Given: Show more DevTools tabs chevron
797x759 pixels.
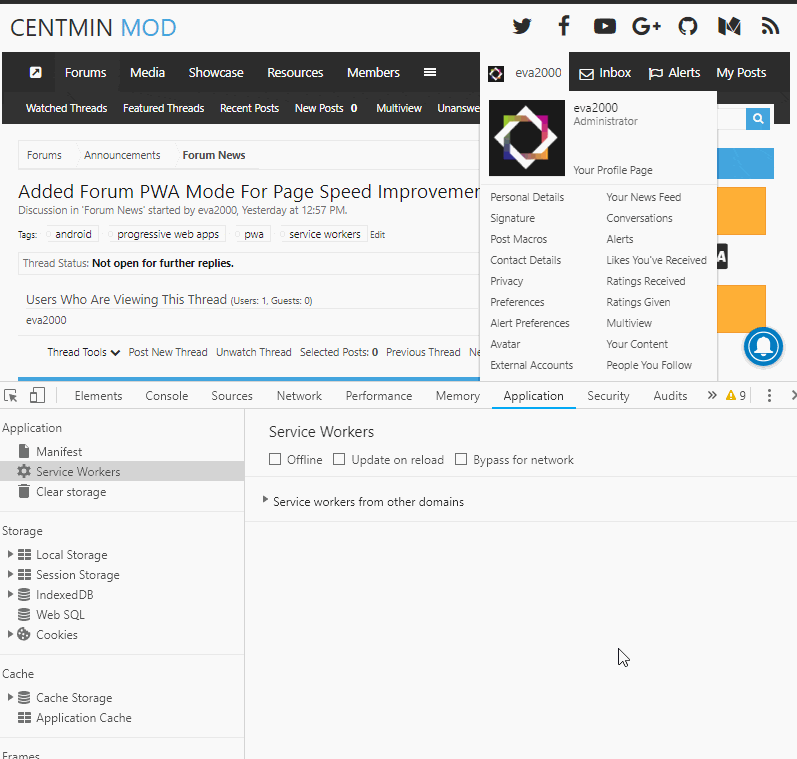Looking at the screenshot, I should pos(712,395).
